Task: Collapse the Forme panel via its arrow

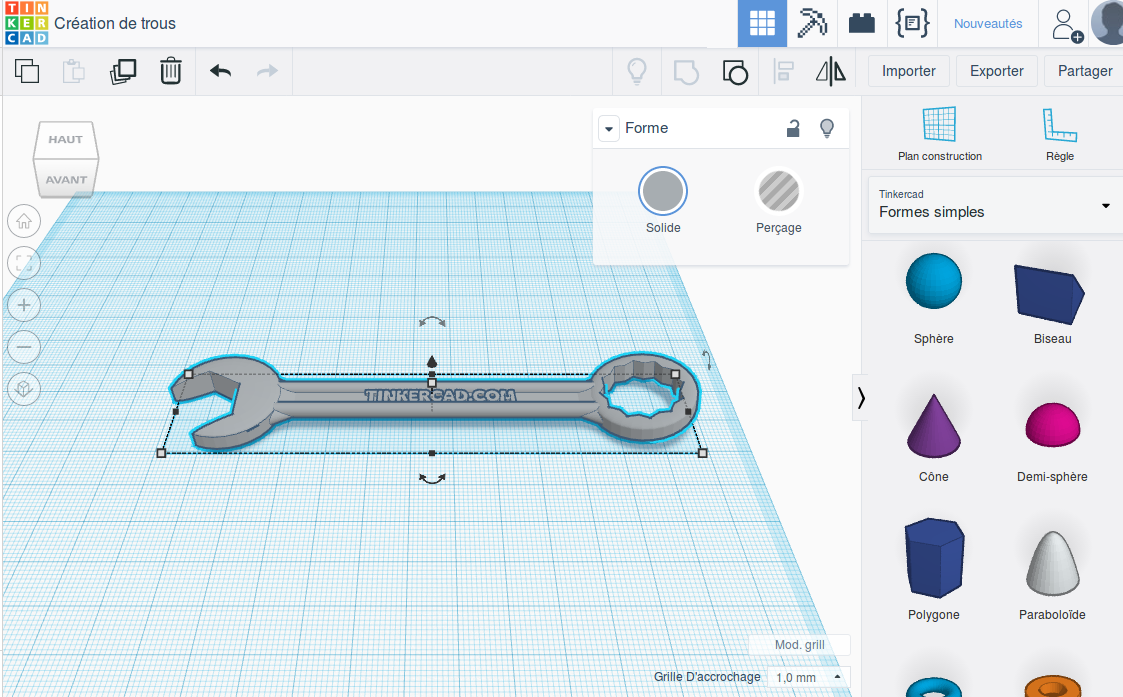Action: coord(609,128)
